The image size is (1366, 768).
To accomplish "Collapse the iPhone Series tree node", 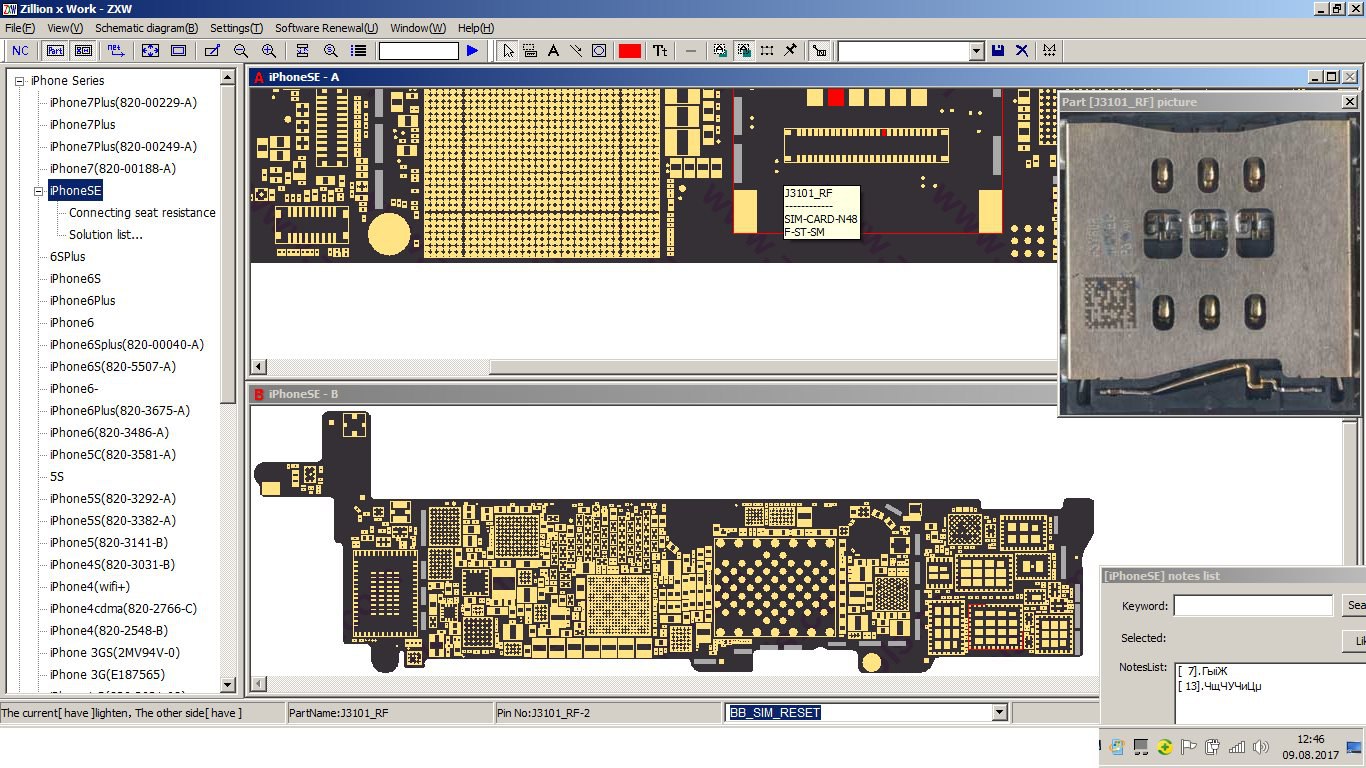I will [19, 81].
